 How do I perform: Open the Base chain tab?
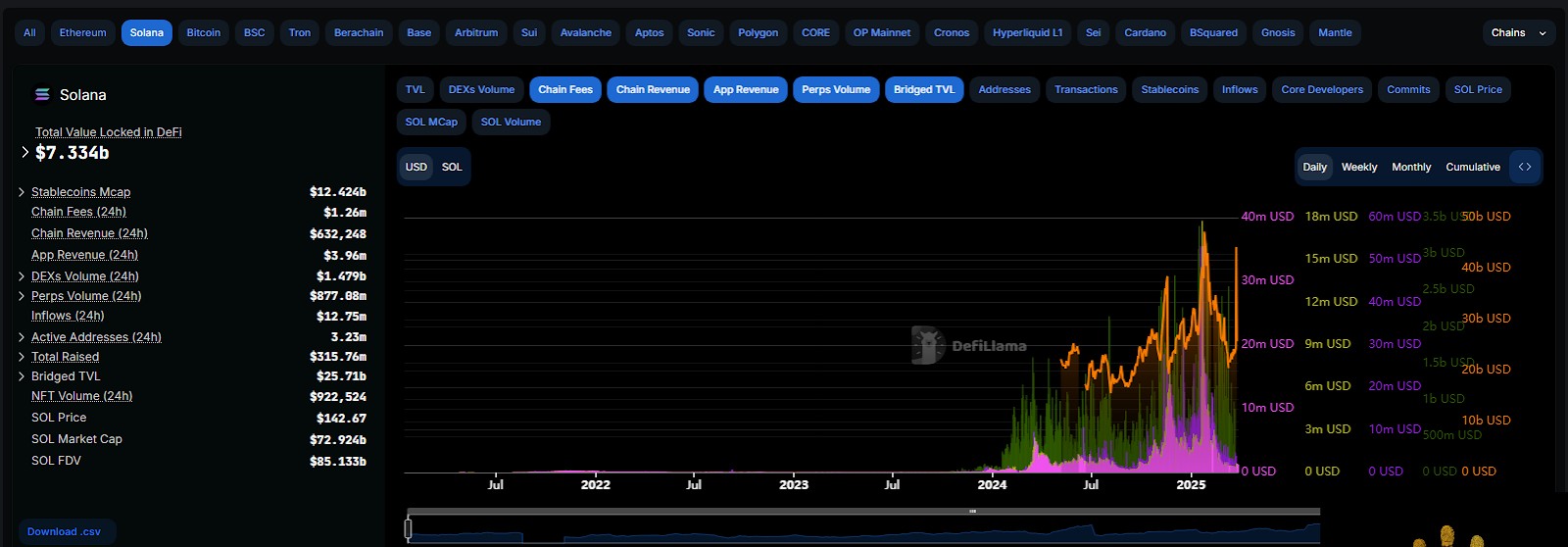(419, 32)
